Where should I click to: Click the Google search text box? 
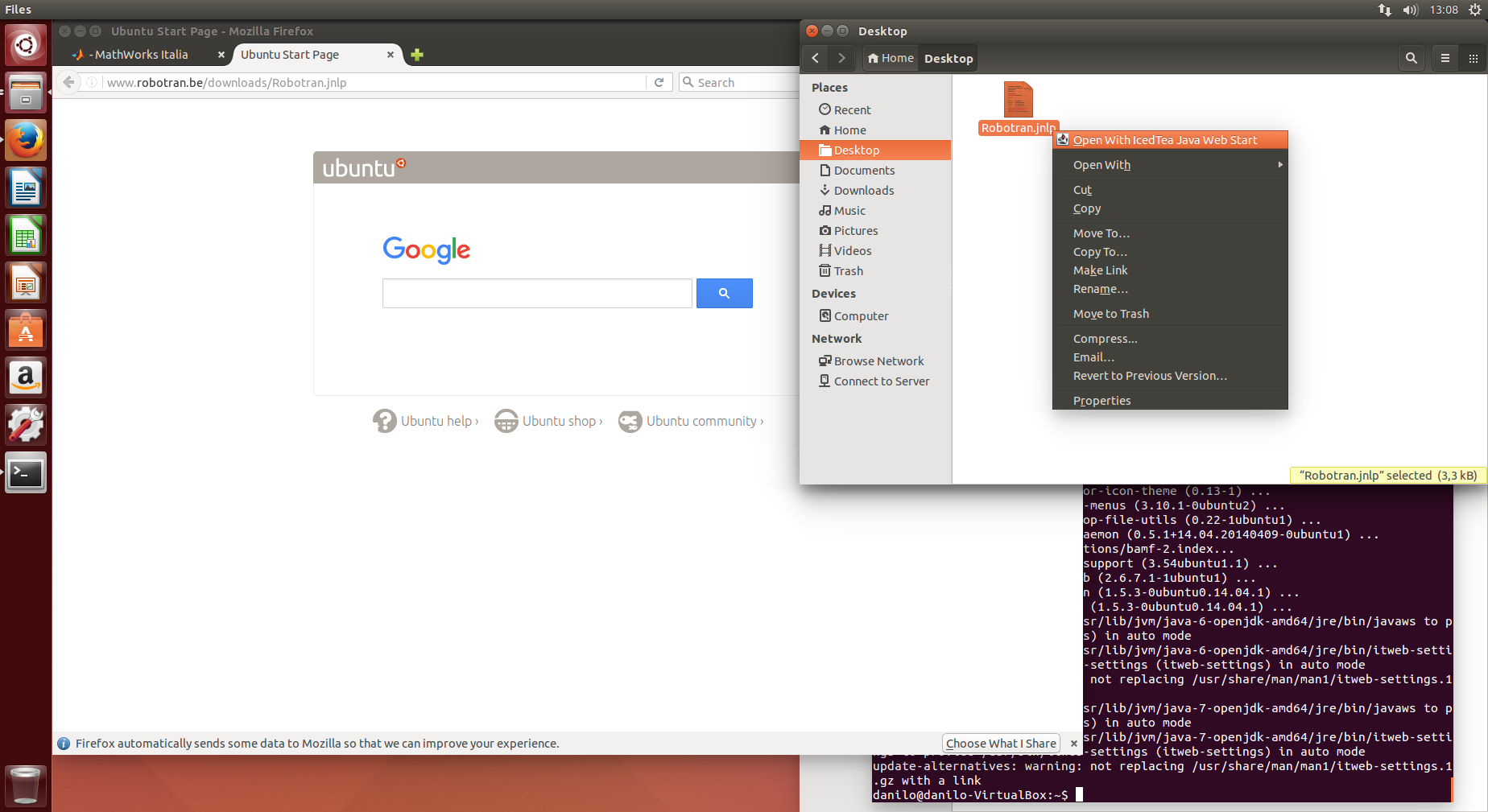(x=537, y=293)
